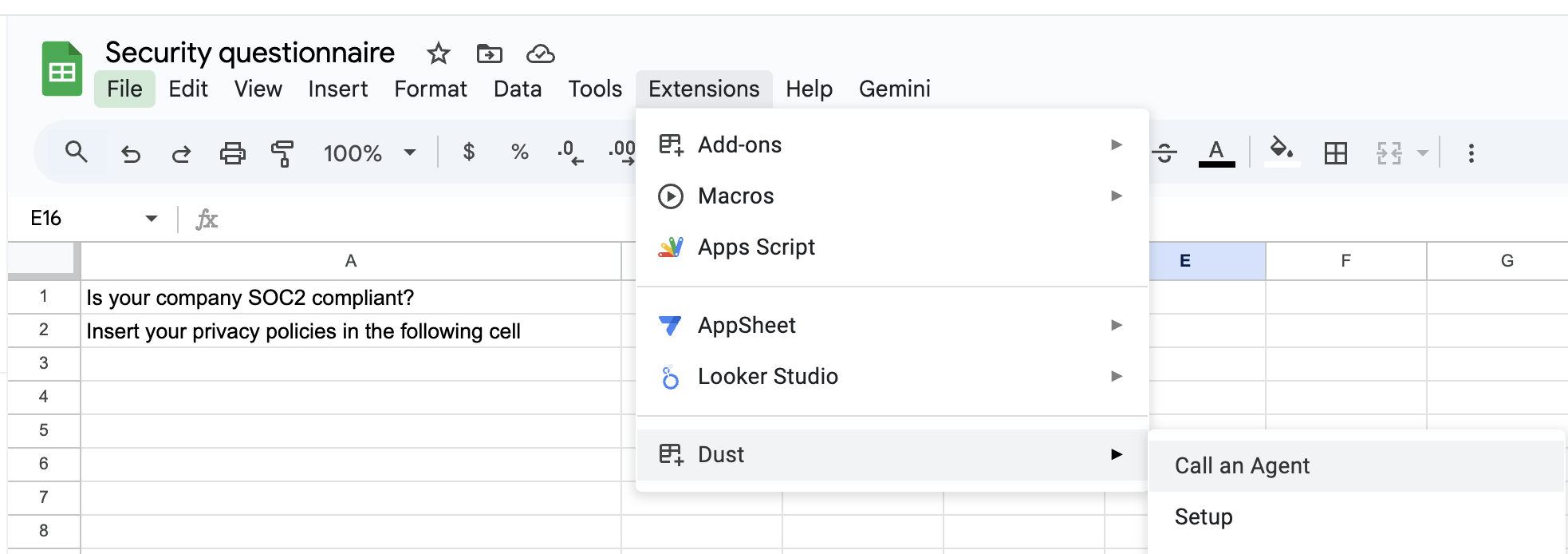This screenshot has height=554, width=1568.
Task: Choose Setup in Dust submenu
Action: pos(1357,516)
